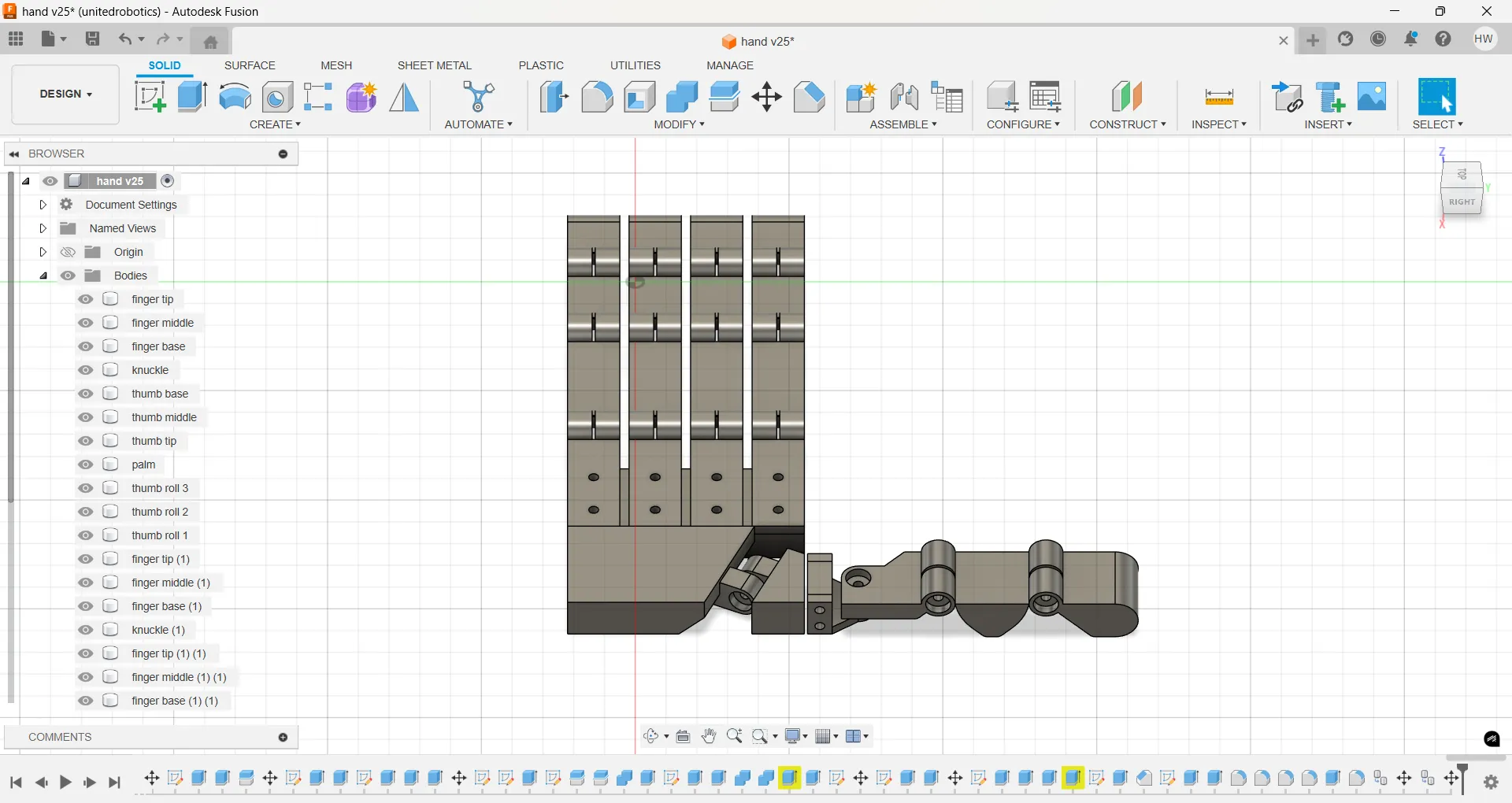The width and height of the screenshot is (1512, 803).
Task: Open the Measure tool under Inspect
Action: click(x=1219, y=96)
